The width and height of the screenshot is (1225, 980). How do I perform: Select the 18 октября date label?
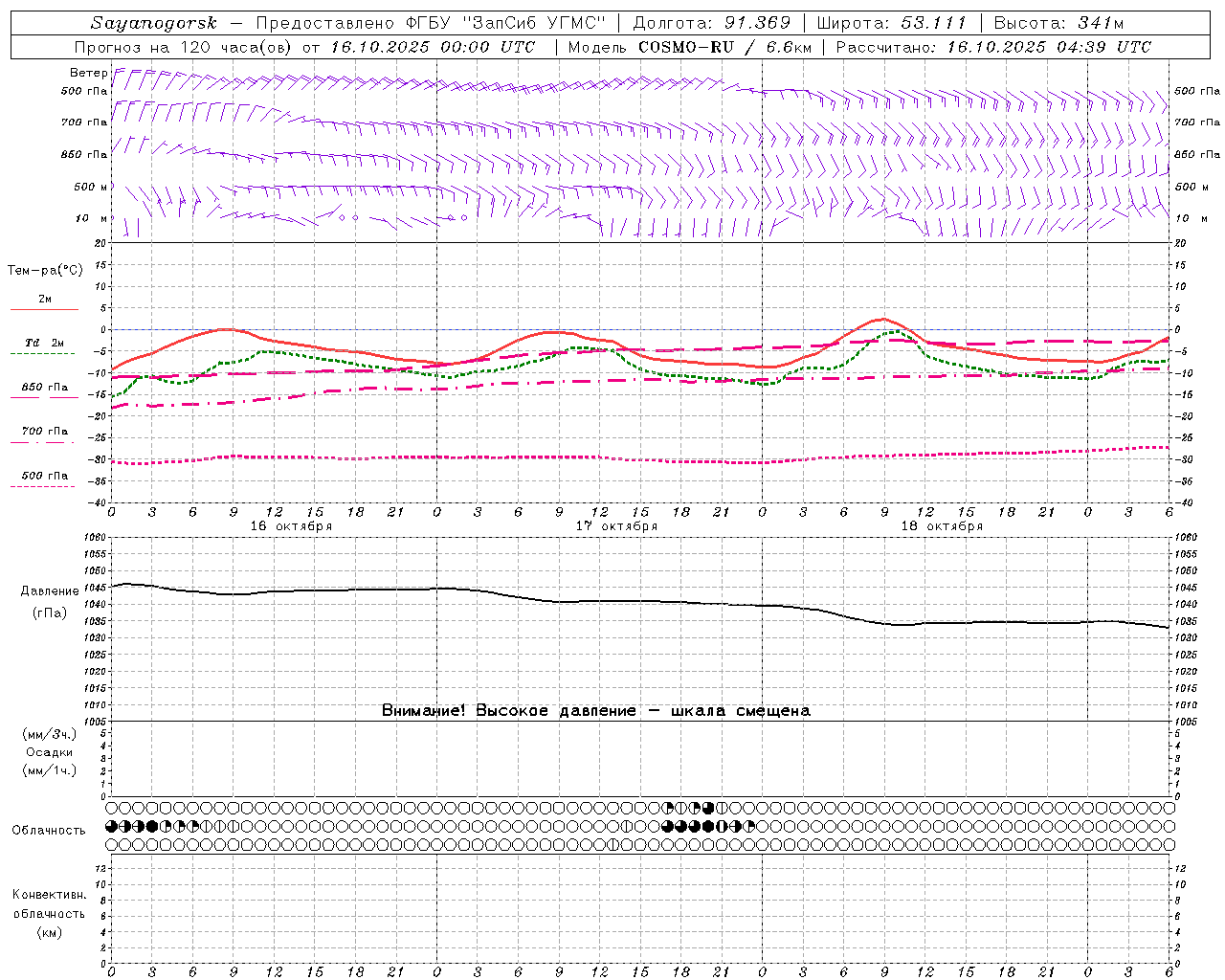click(942, 526)
